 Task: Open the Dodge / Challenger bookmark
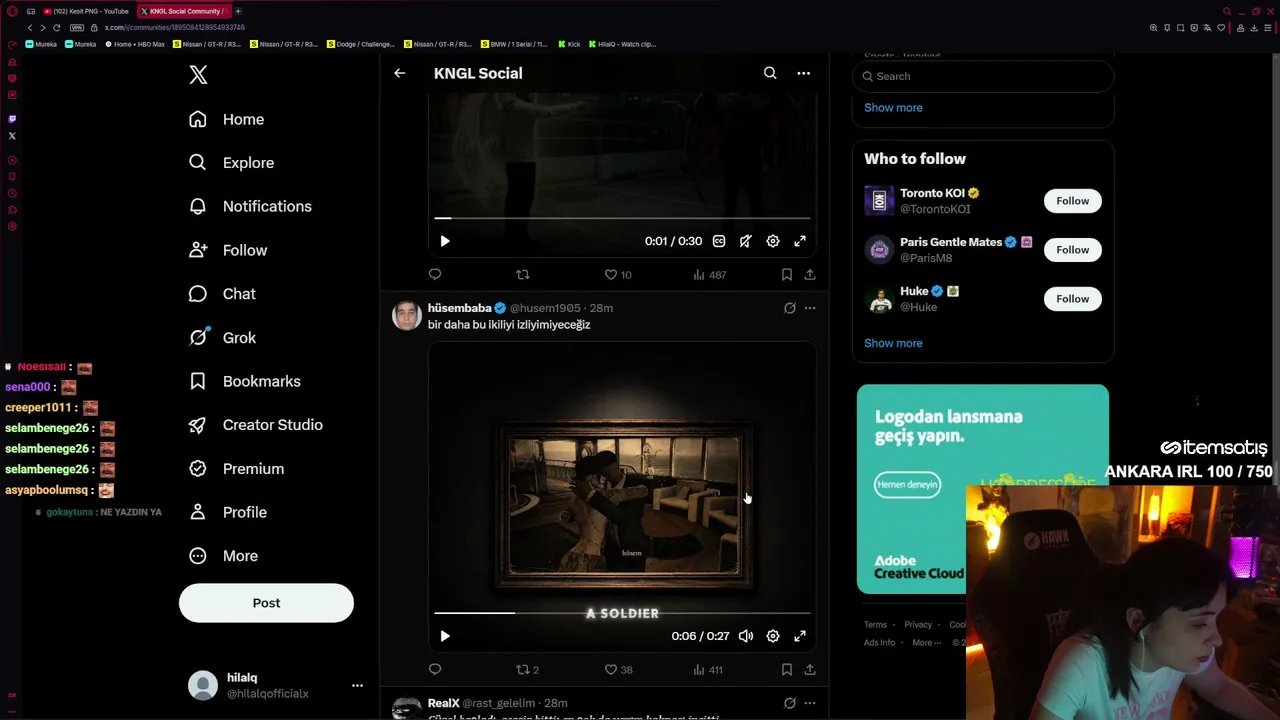click(360, 44)
